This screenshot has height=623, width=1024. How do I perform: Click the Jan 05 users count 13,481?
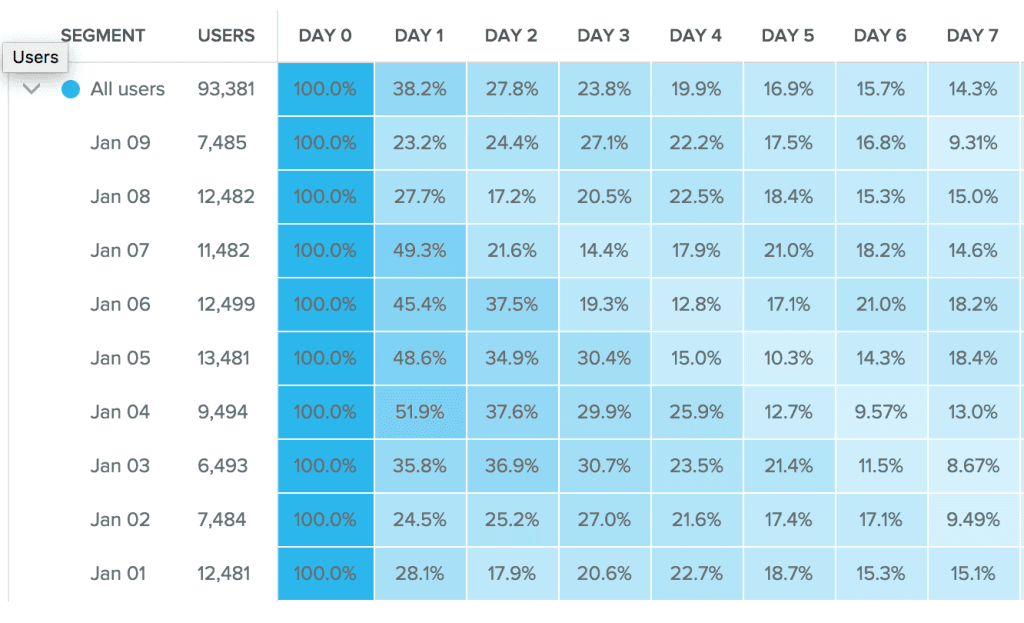coord(226,358)
